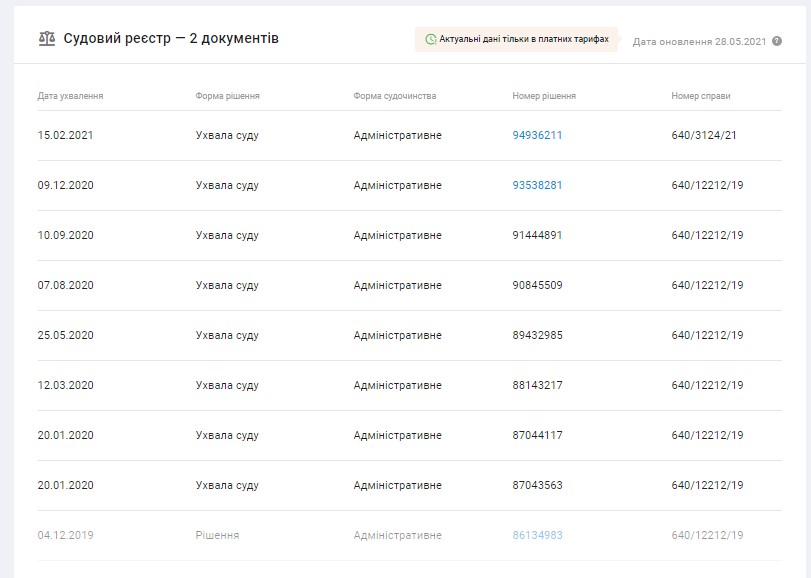This screenshot has height=578, width=811.
Task: Click the scales icon beside Судовий реєстр
Action: (46, 39)
